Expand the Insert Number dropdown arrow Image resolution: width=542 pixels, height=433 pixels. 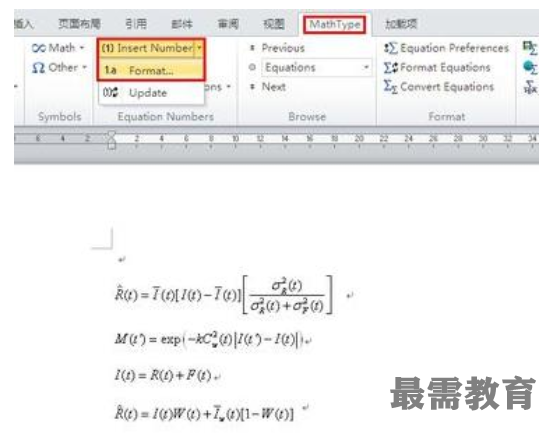pyautogui.click(x=199, y=48)
